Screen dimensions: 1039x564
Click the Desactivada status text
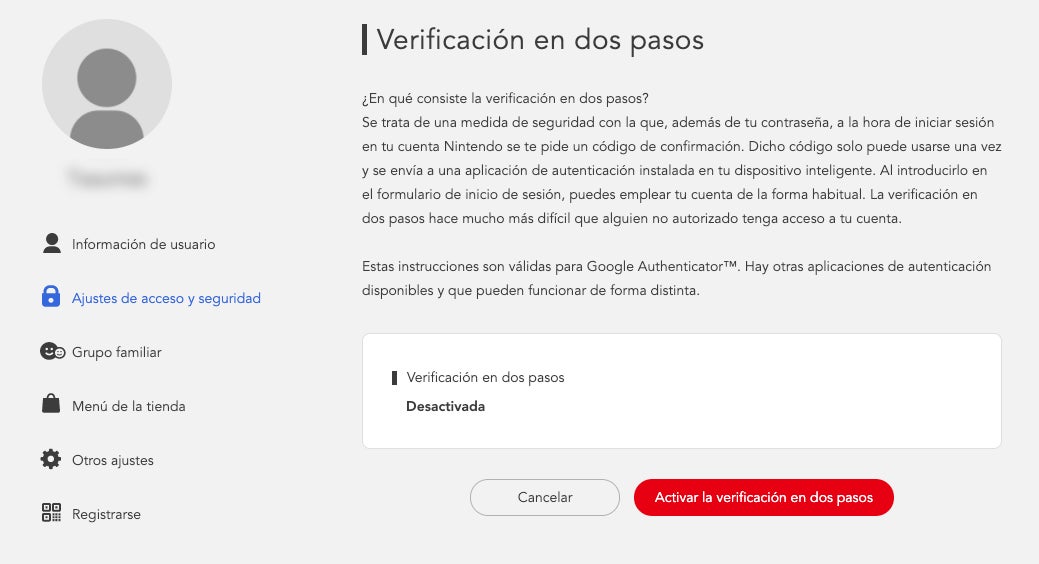pyautogui.click(x=445, y=406)
